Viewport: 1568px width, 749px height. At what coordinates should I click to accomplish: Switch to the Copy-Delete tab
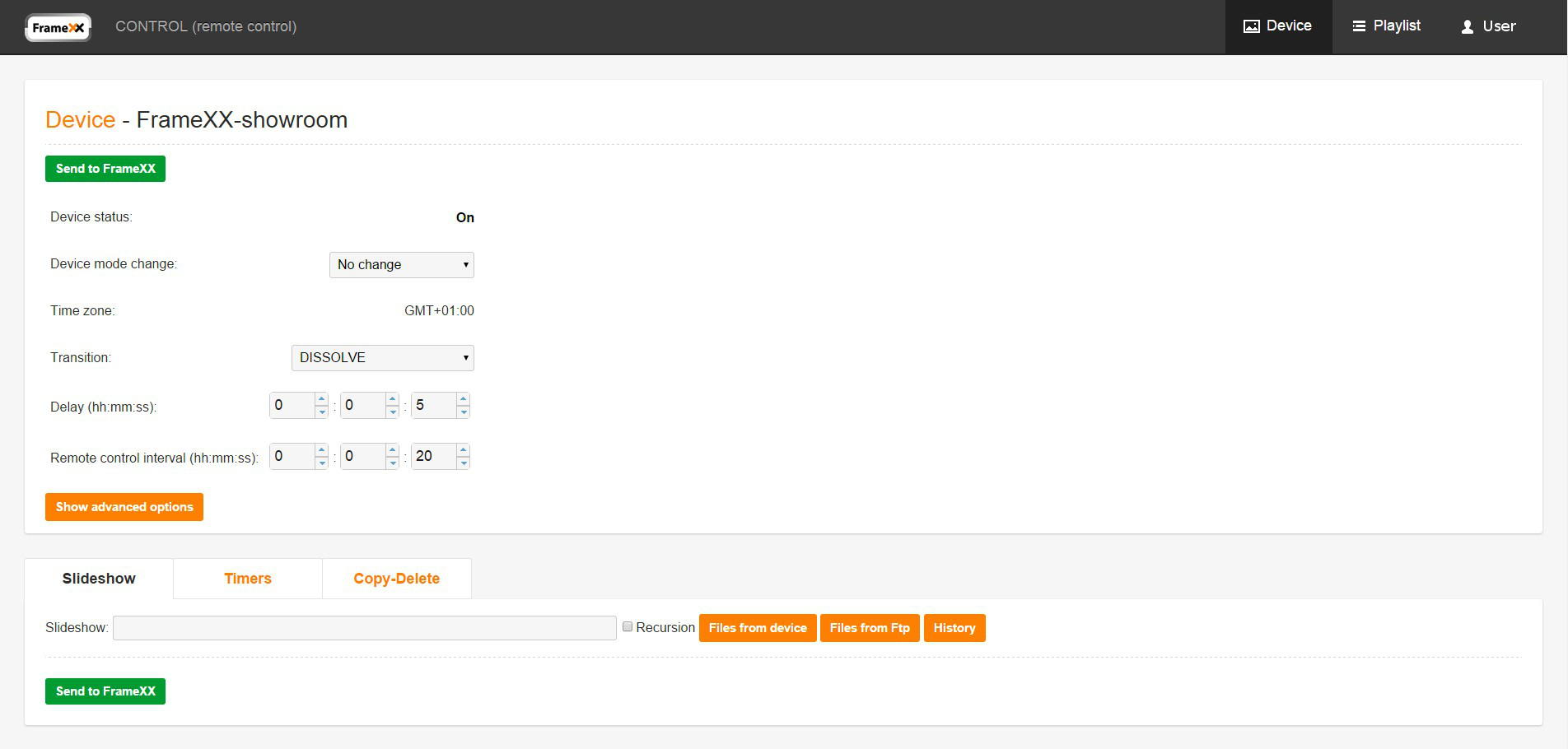pyautogui.click(x=397, y=579)
